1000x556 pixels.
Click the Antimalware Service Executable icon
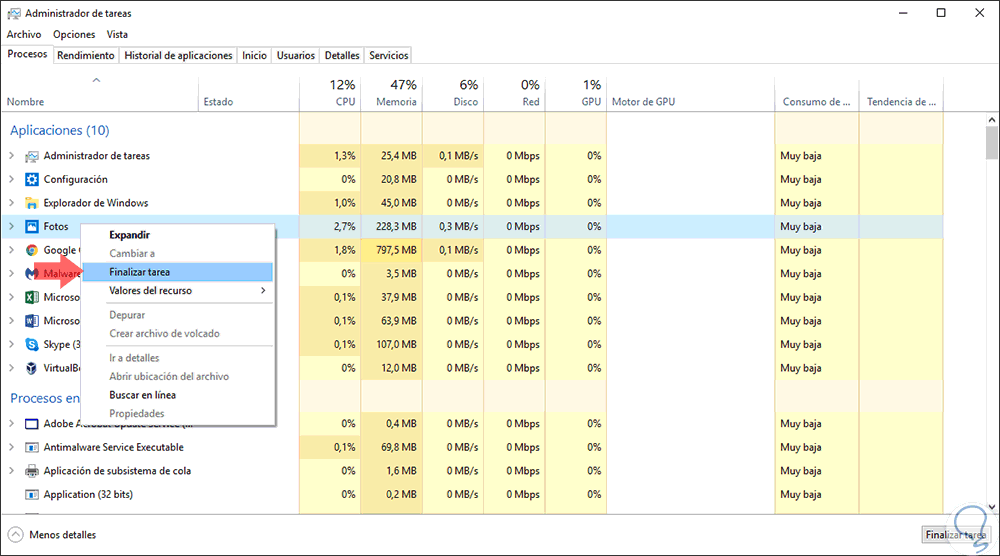pos(30,447)
